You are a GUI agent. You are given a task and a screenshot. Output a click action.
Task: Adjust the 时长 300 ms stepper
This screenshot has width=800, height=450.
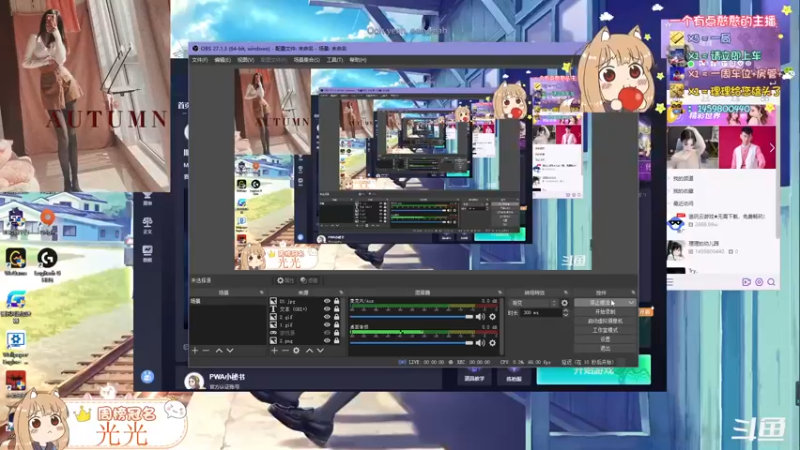click(x=565, y=312)
